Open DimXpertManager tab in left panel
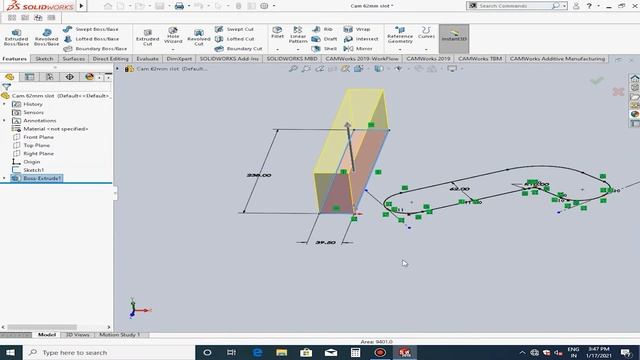 point(70,77)
